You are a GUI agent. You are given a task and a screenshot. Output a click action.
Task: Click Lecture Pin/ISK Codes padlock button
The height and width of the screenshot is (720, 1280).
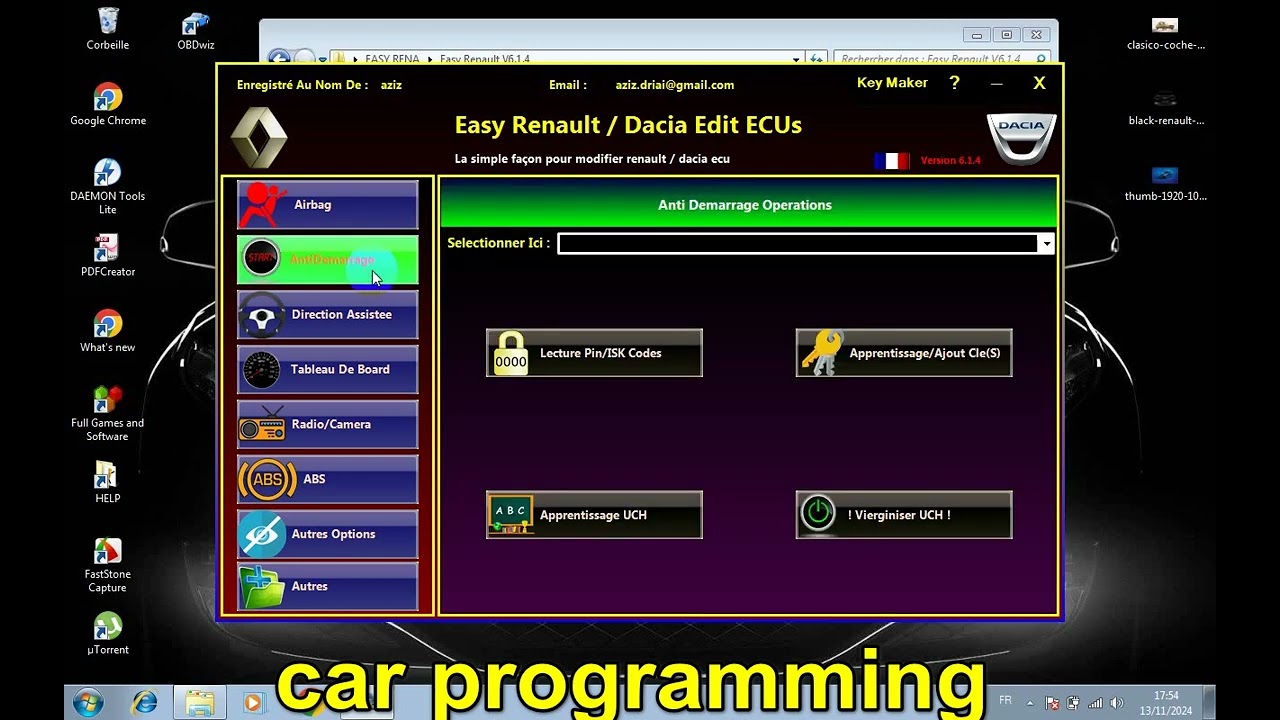pyautogui.click(x=594, y=353)
